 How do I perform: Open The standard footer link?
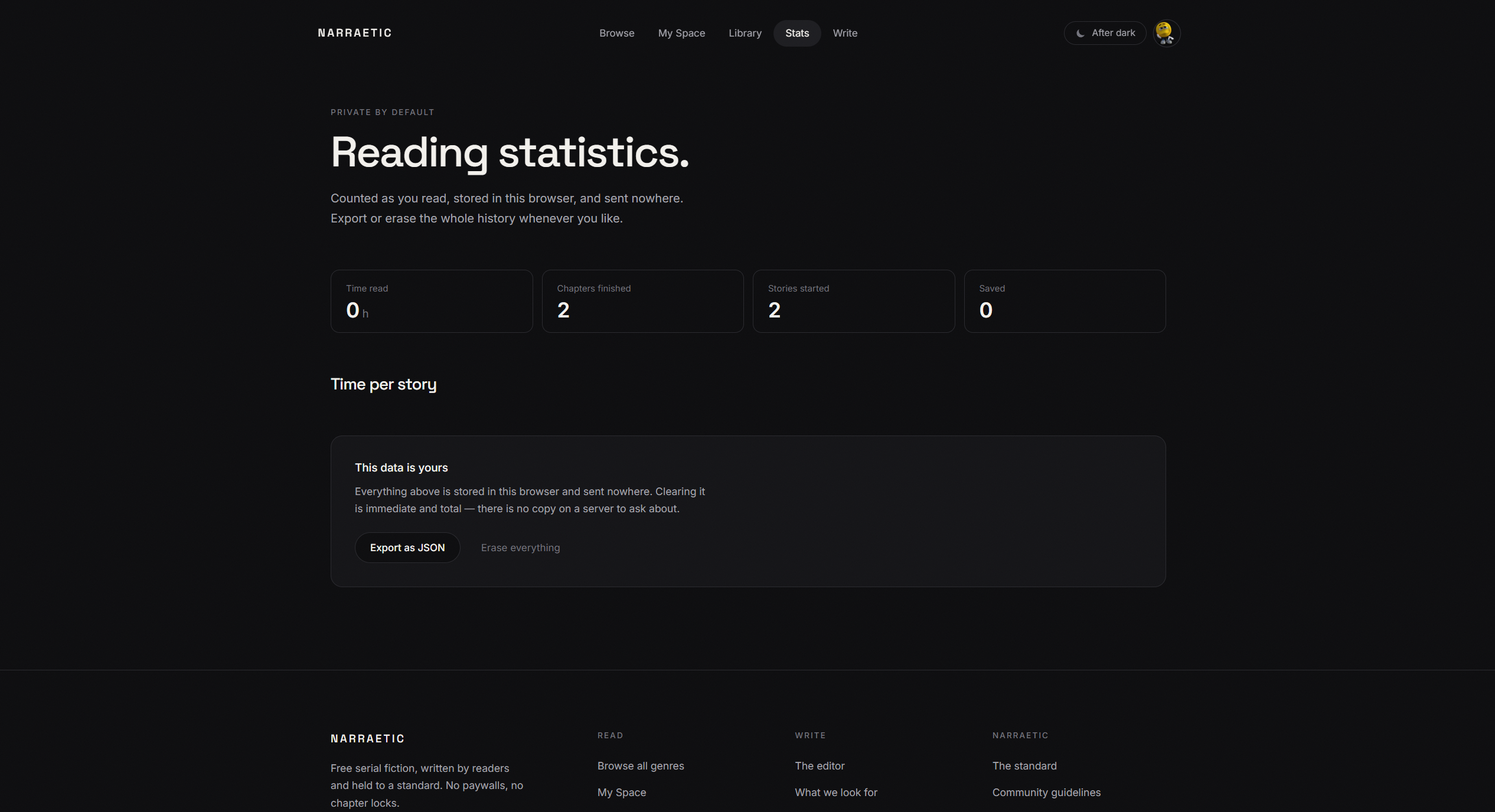(1024, 766)
